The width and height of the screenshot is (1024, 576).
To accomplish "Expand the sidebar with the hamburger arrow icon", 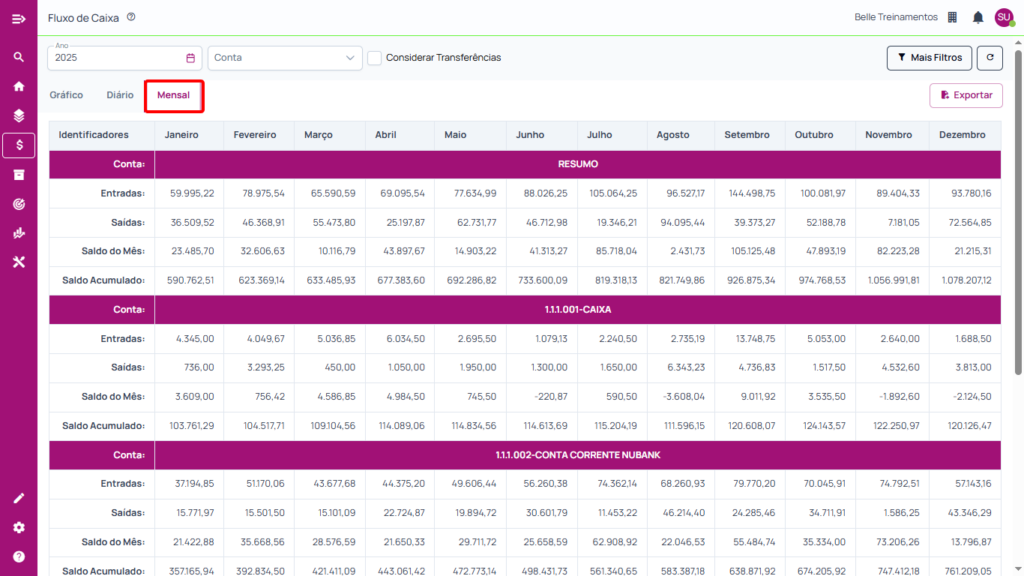I will coord(18,19).
